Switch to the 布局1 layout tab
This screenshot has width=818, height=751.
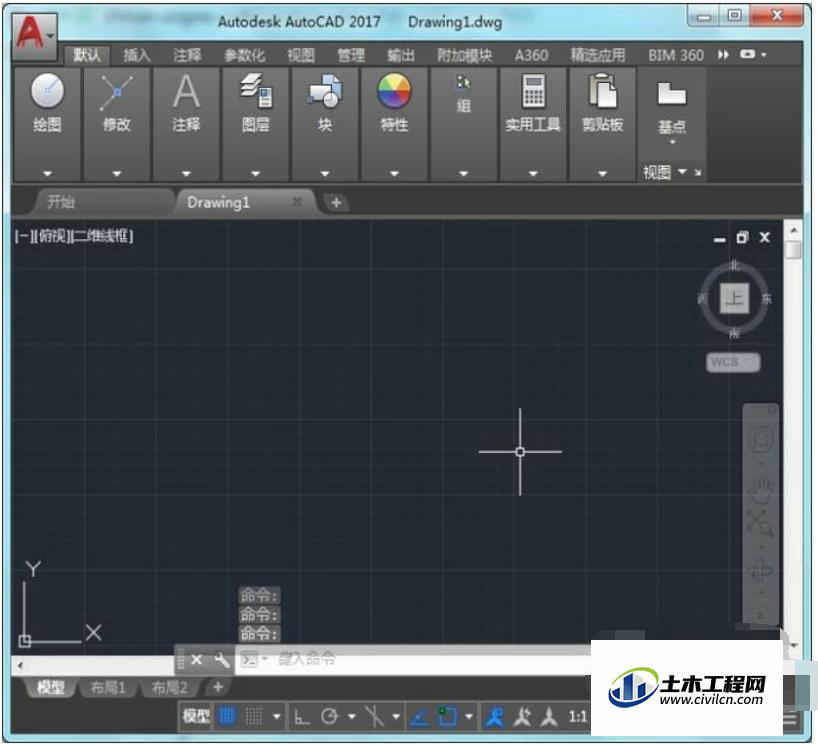click(x=108, y=687)
